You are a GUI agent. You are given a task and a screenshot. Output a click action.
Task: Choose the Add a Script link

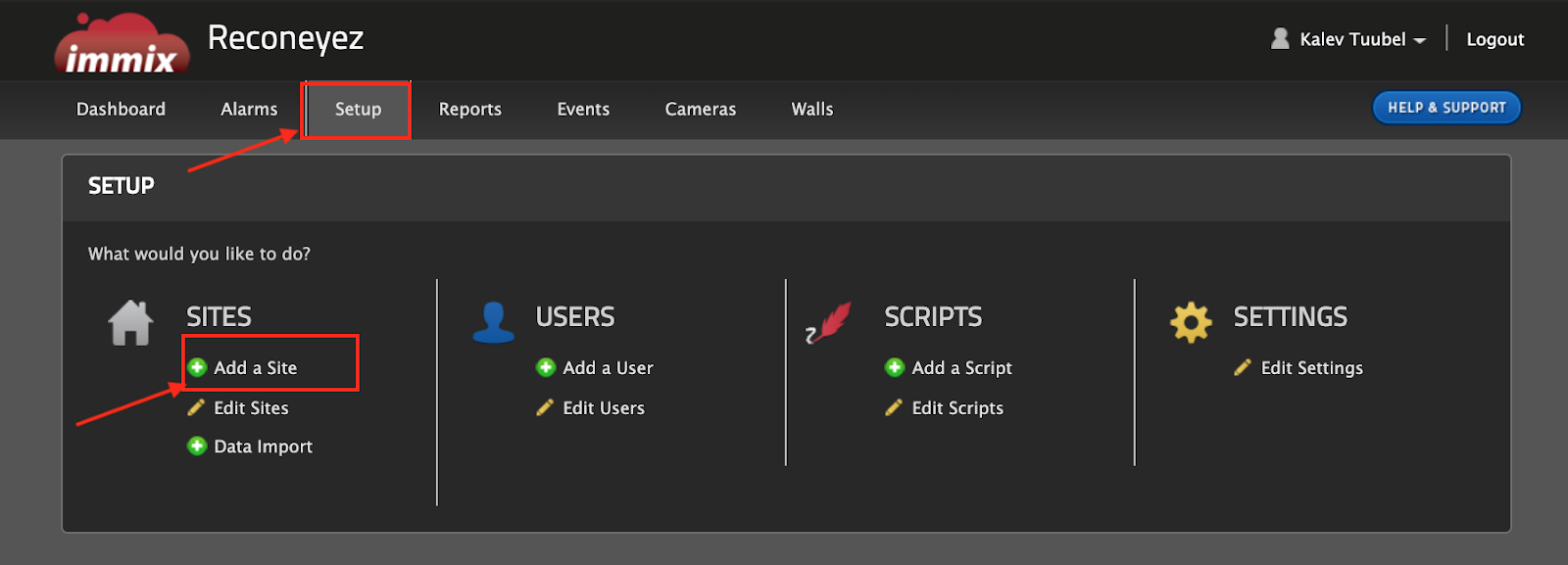point(961,367)
